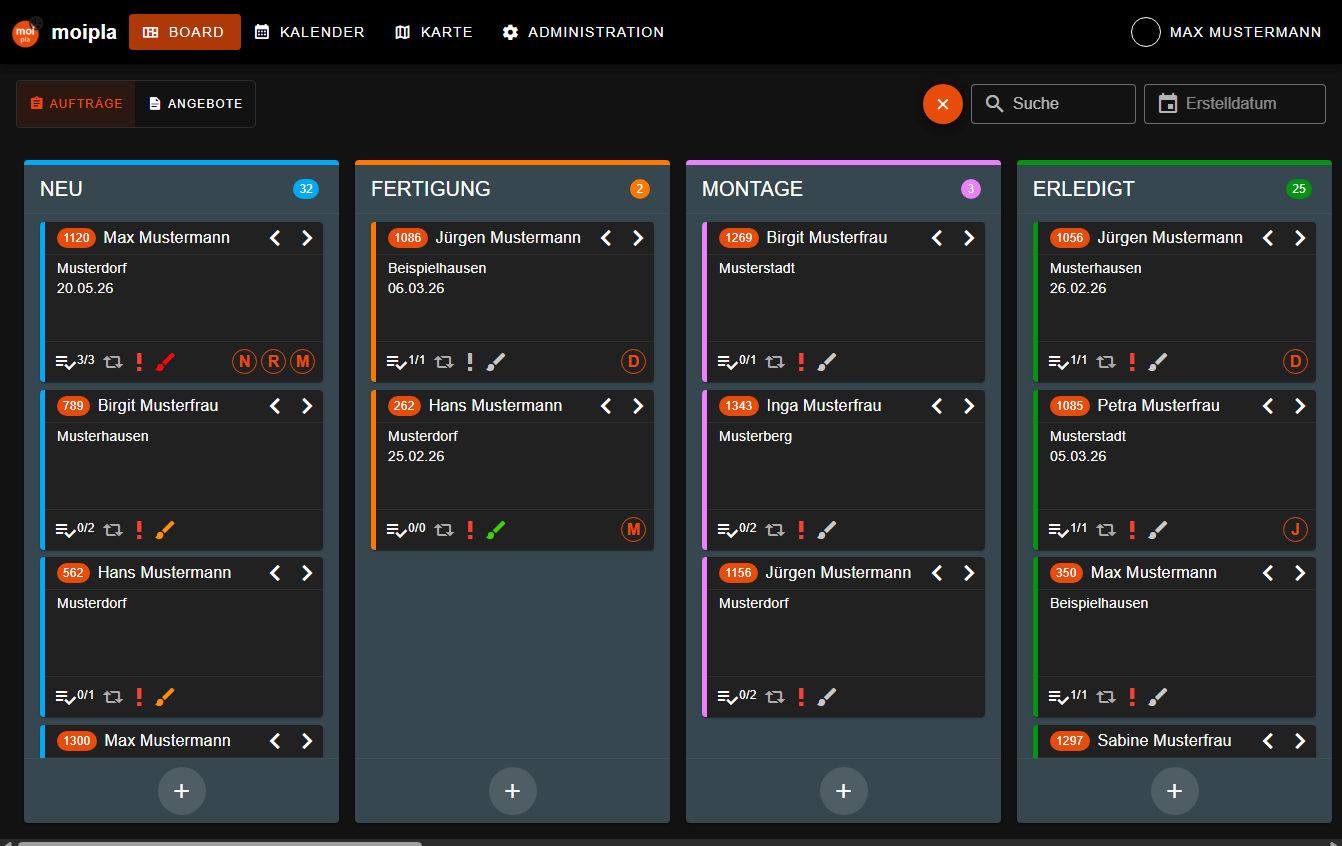
Task: Click the brush icon on card 1343
Action: click(827, 530)
